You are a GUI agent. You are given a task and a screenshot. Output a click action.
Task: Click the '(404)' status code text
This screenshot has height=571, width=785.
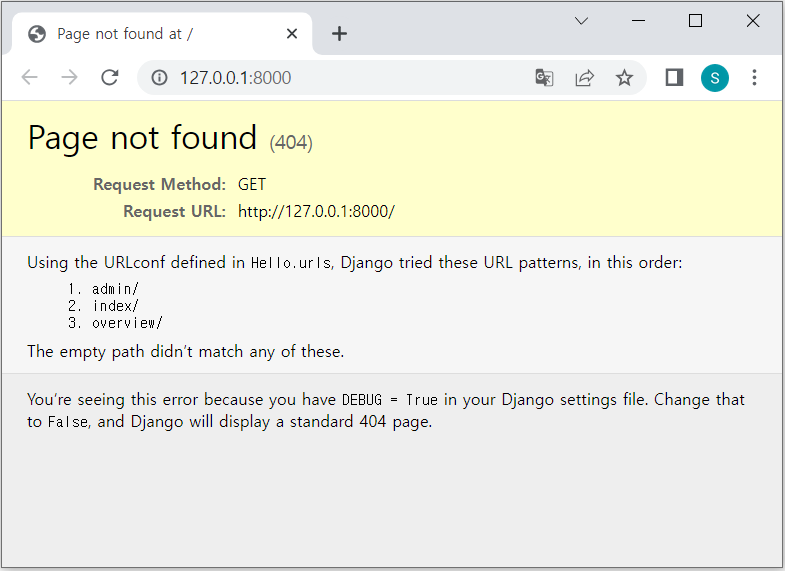click(x=291, y=143)
